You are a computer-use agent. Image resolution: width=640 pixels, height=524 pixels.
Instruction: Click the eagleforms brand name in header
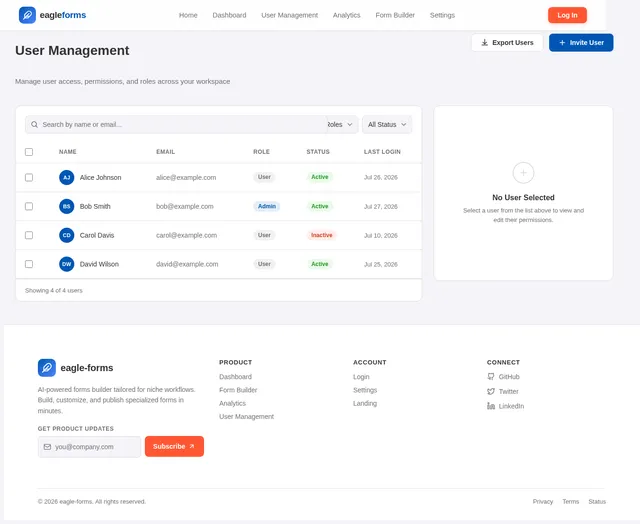pos(63,15)
